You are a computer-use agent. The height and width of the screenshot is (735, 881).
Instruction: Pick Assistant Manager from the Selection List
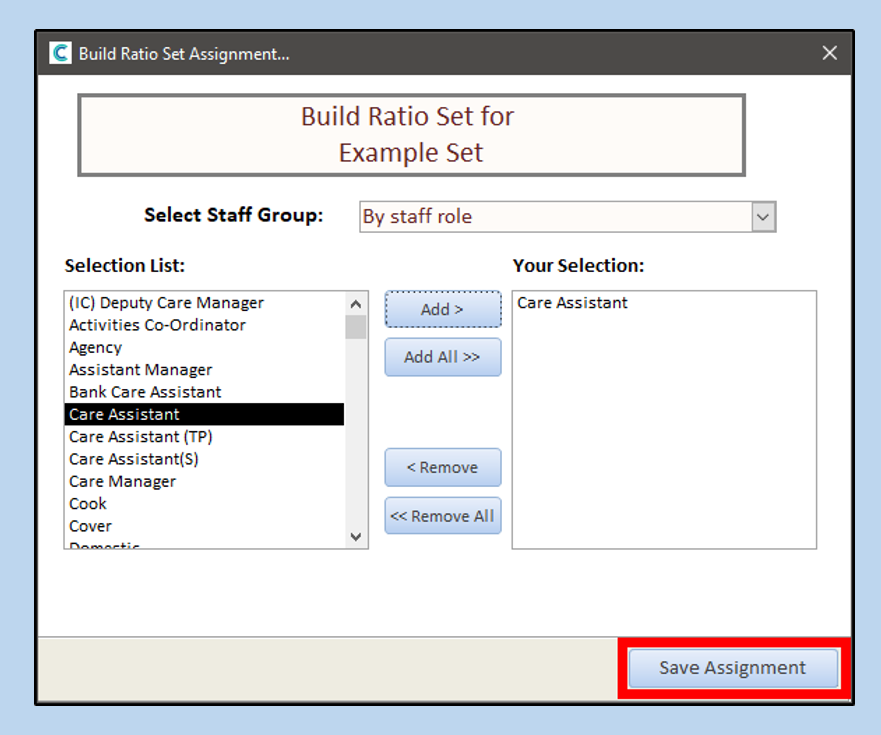point(140,370)
